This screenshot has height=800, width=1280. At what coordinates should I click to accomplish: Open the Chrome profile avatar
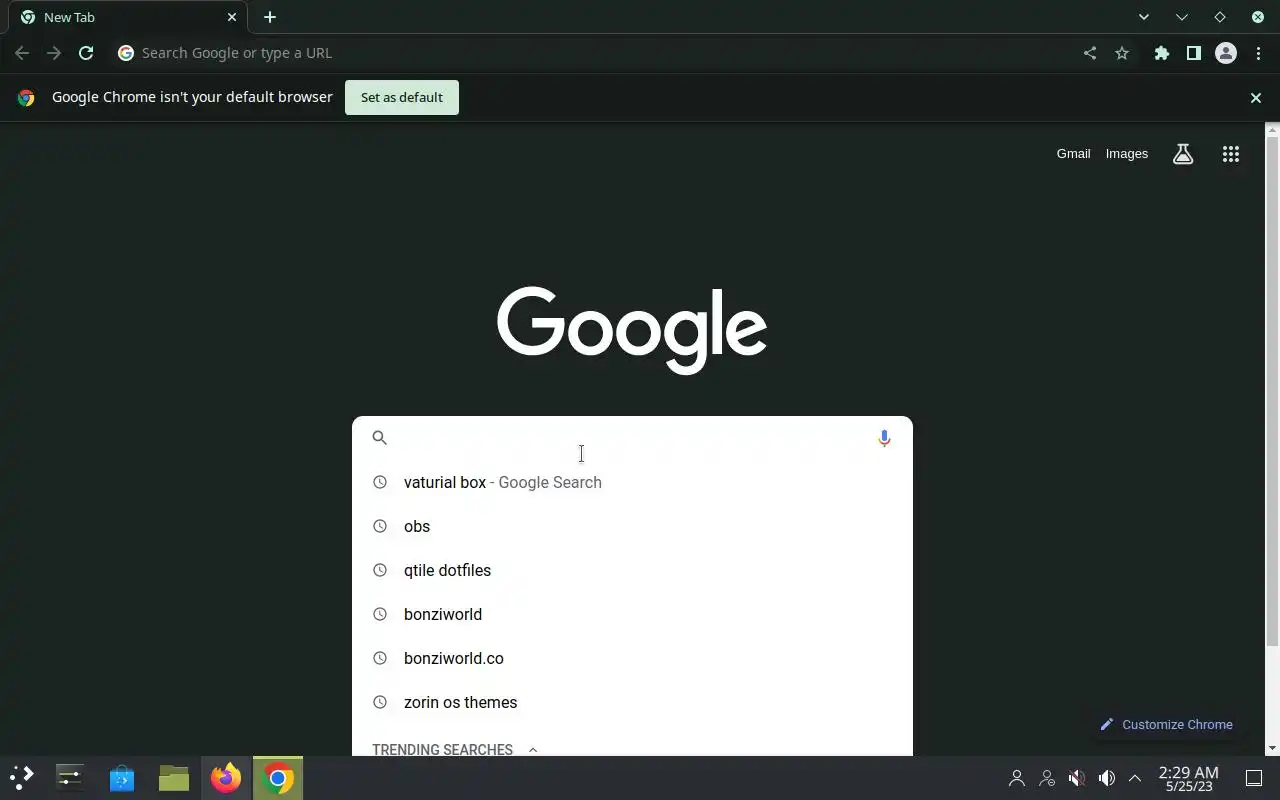click(x=1226, y=53)
